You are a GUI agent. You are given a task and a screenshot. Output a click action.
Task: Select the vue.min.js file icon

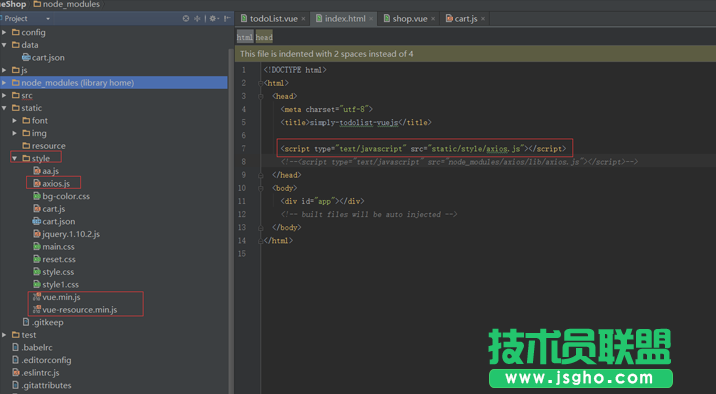point(37,297)
